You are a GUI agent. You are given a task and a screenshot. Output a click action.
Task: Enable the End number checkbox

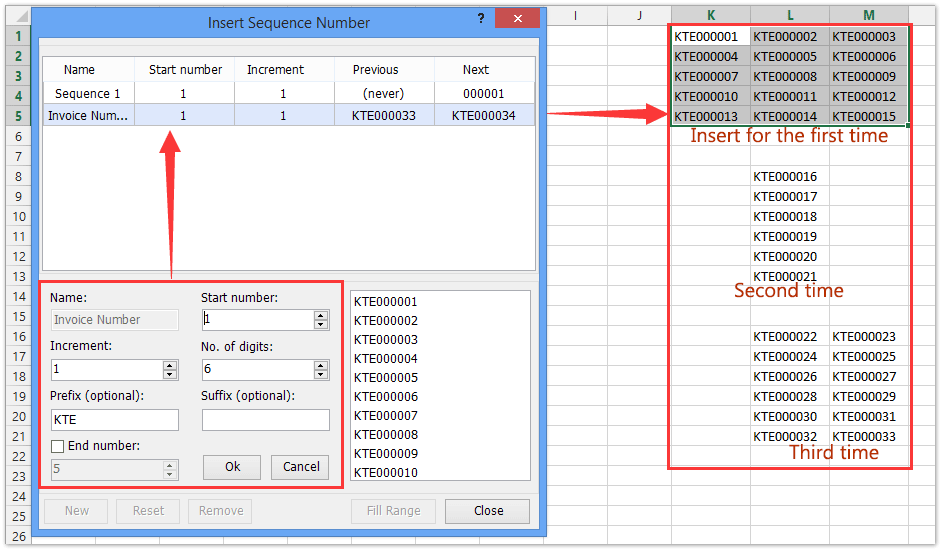coord(58,446)
